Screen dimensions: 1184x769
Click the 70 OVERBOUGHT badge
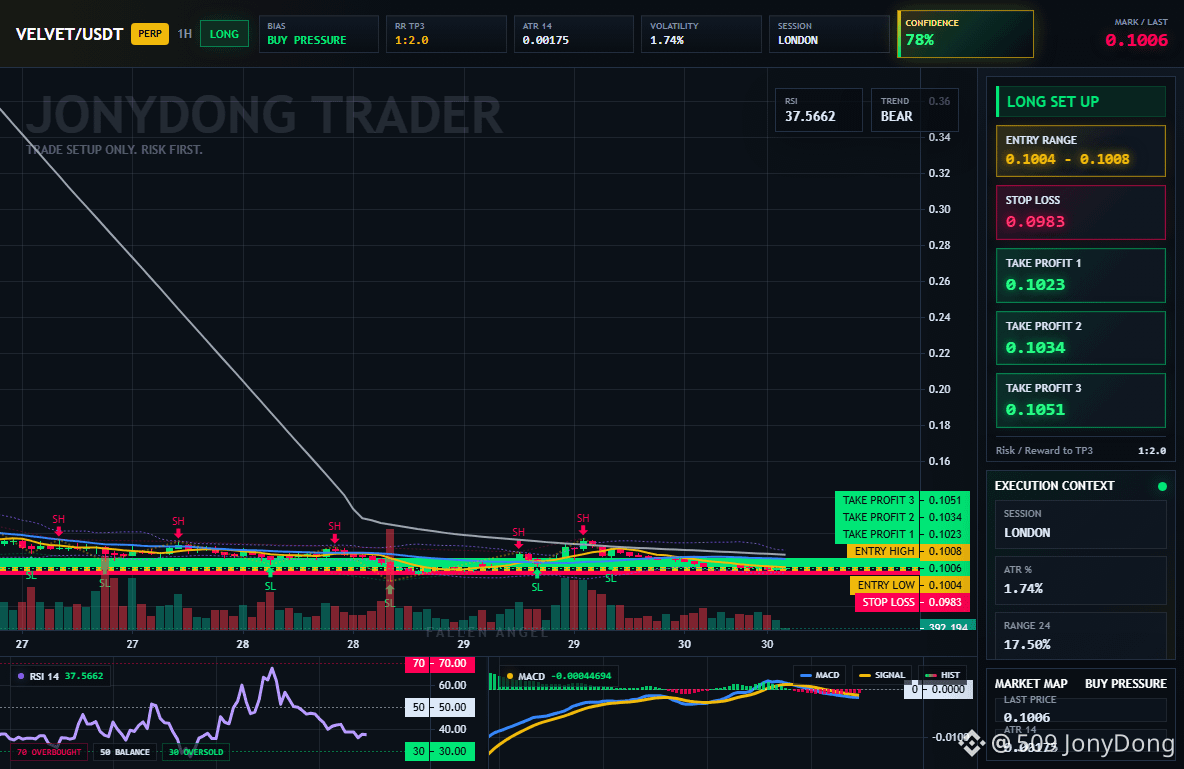(48, 752)
